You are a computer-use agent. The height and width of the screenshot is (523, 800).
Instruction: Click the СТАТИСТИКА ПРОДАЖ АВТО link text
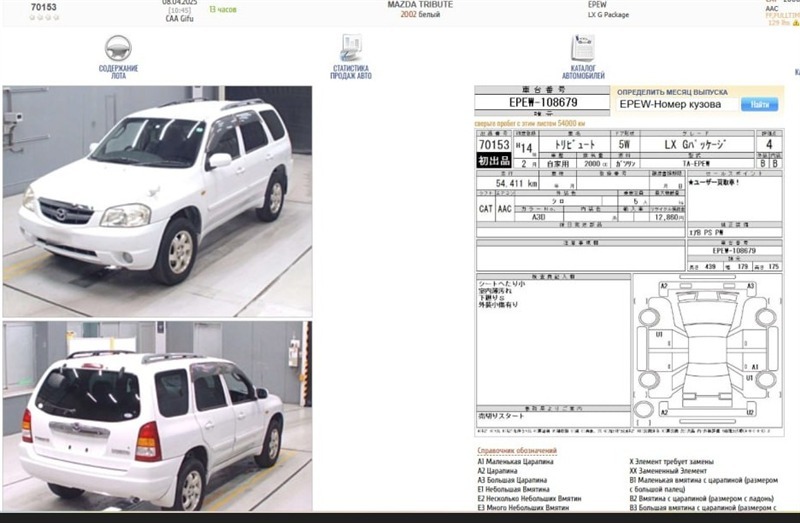click(351, 72)
